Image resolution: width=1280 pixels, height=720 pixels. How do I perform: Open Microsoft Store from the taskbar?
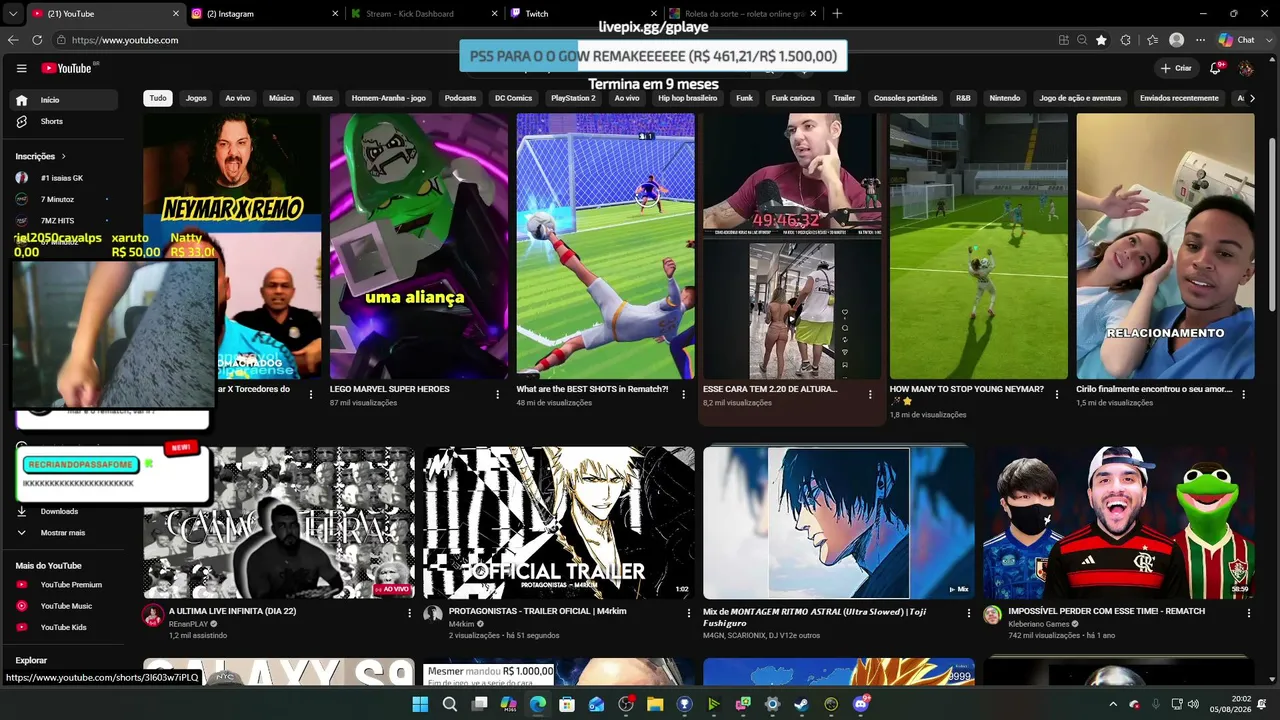coord(567,704)
